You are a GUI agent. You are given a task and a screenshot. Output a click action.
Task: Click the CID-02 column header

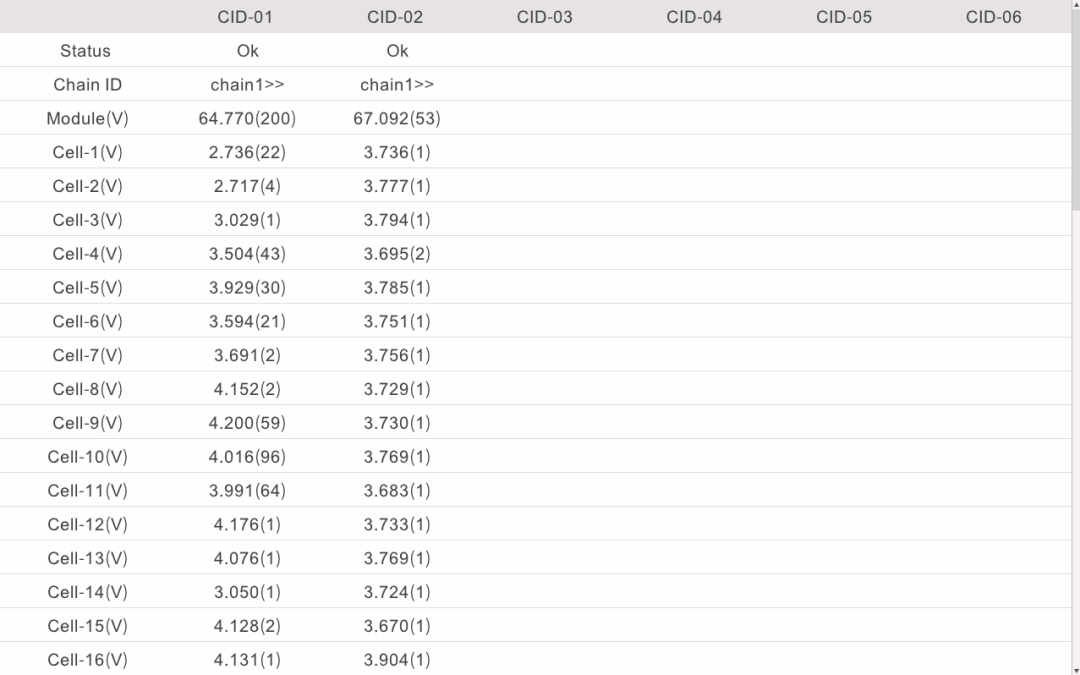point(395,17)
